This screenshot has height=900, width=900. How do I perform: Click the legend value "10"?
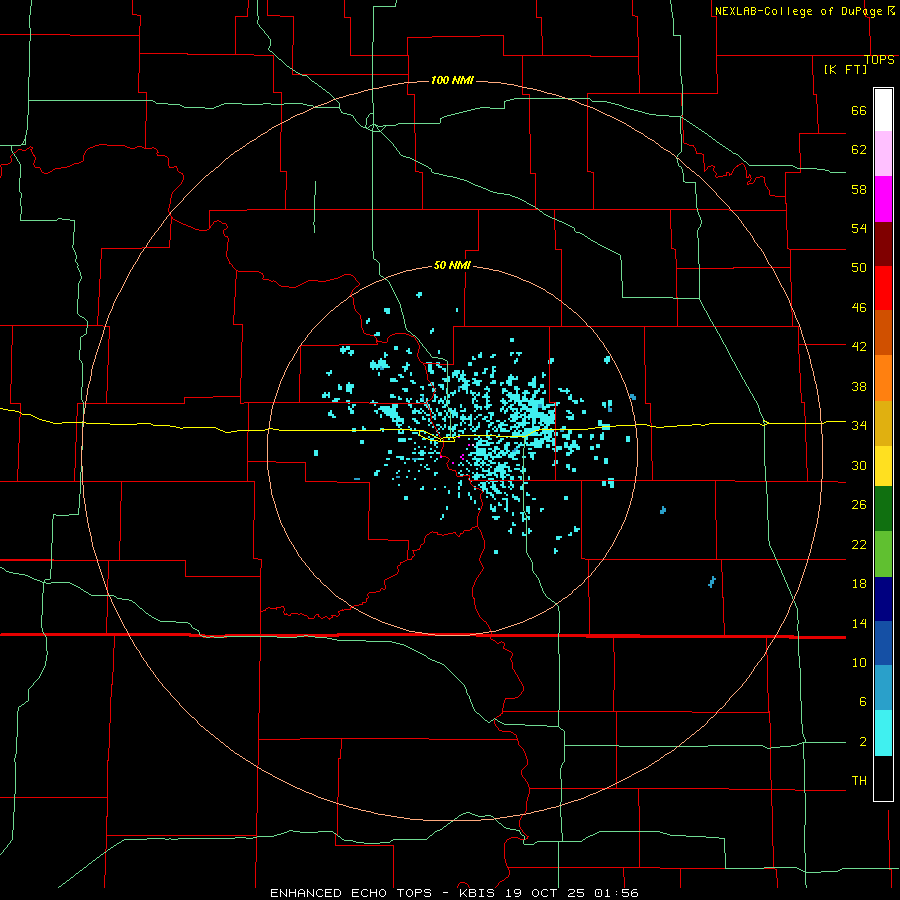[x=859, y=663]
